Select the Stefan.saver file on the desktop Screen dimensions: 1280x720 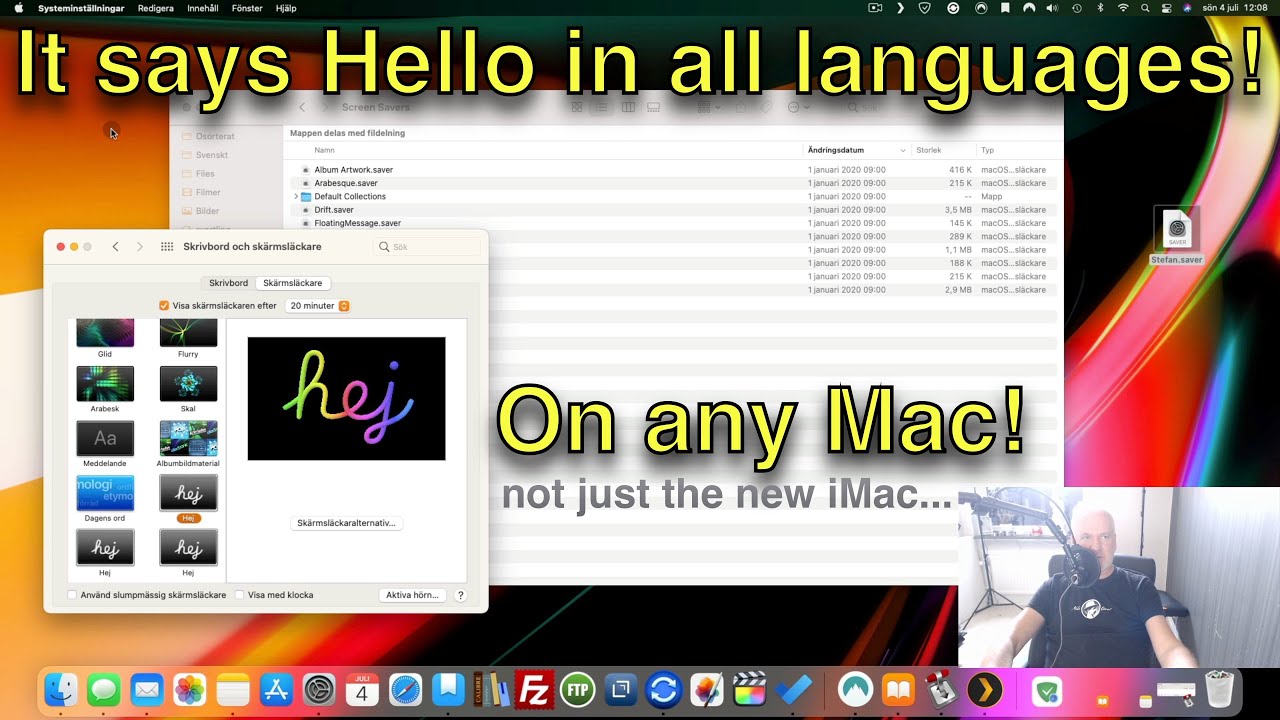(x=1177, y=236)
